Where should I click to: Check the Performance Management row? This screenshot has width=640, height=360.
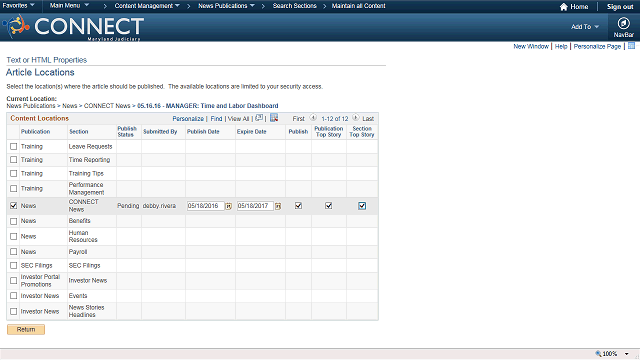pos(13,189)
